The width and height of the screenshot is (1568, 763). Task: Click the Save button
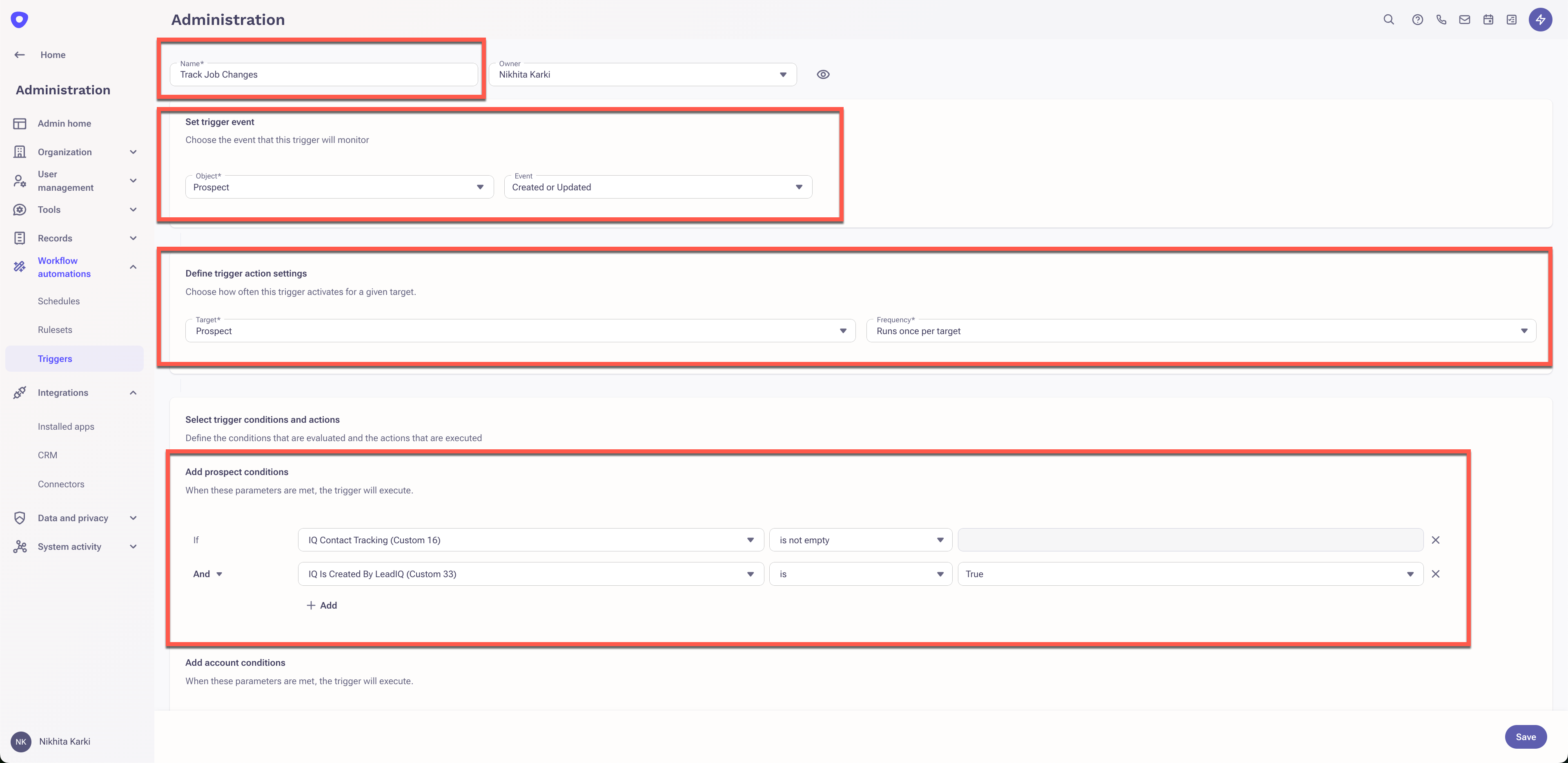tap(1526, 737)
